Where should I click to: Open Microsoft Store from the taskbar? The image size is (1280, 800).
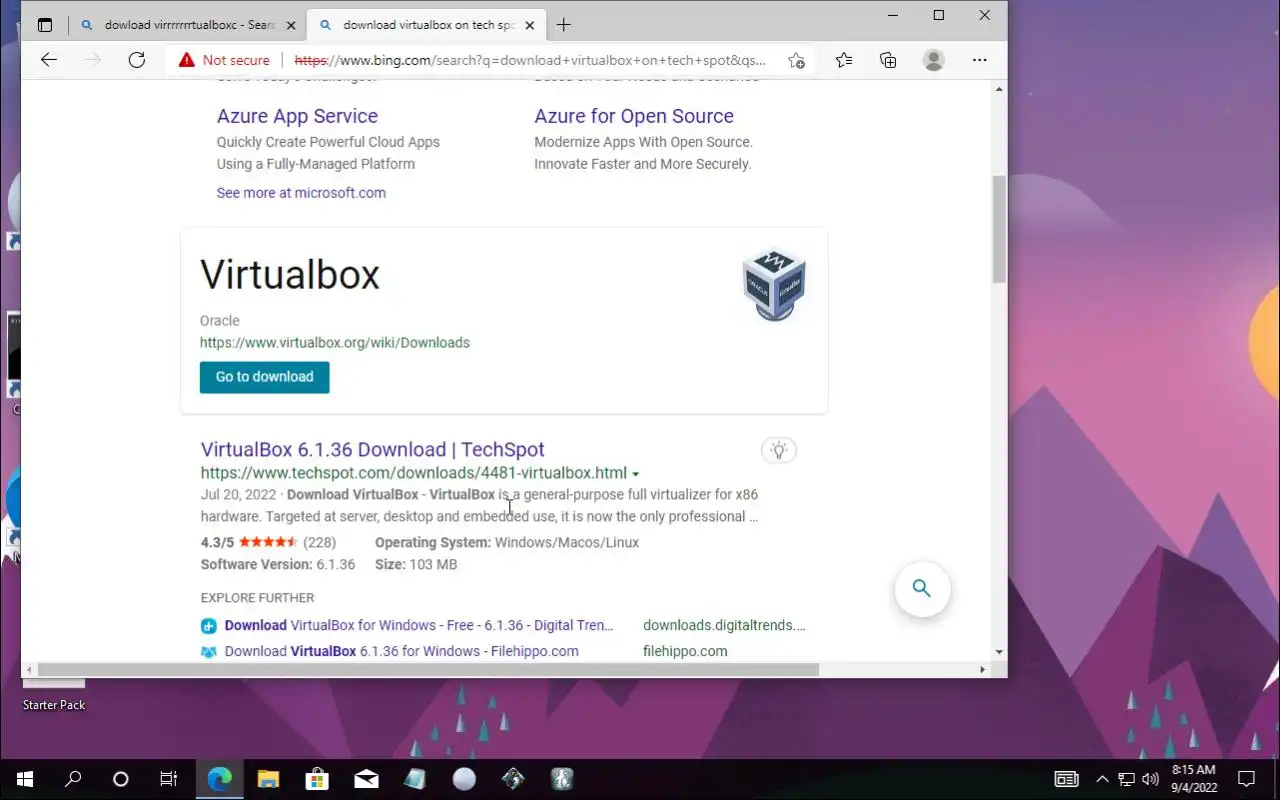point(317,779)
